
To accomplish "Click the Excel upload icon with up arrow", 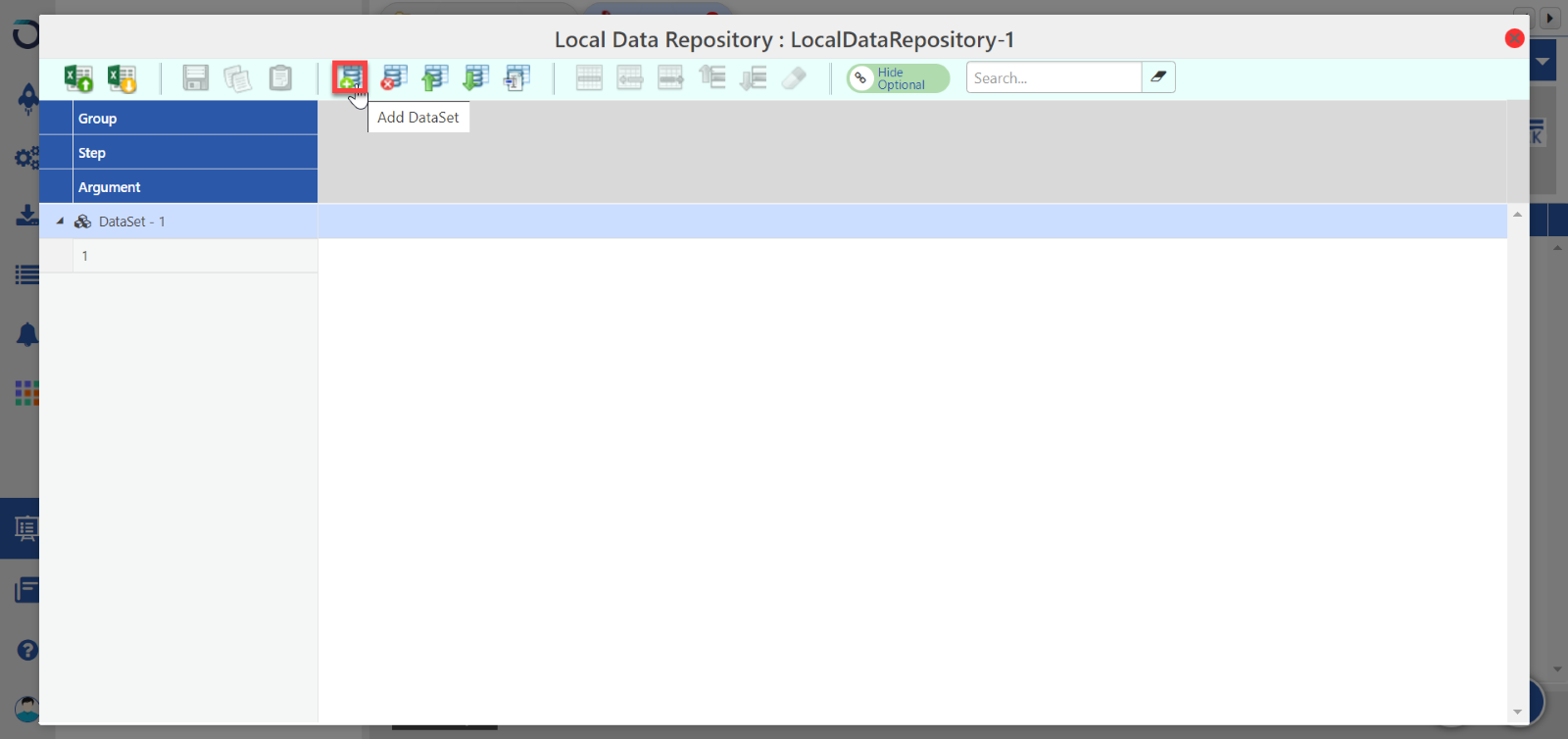I will pos(78,78).
